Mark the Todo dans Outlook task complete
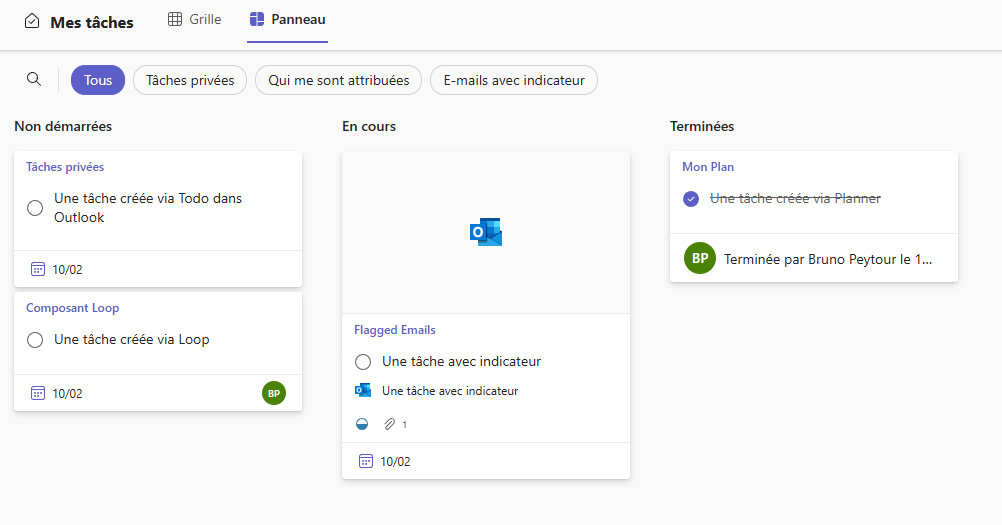The width and height of the screenshot is (1002, 525). click(x=35, y=208)
